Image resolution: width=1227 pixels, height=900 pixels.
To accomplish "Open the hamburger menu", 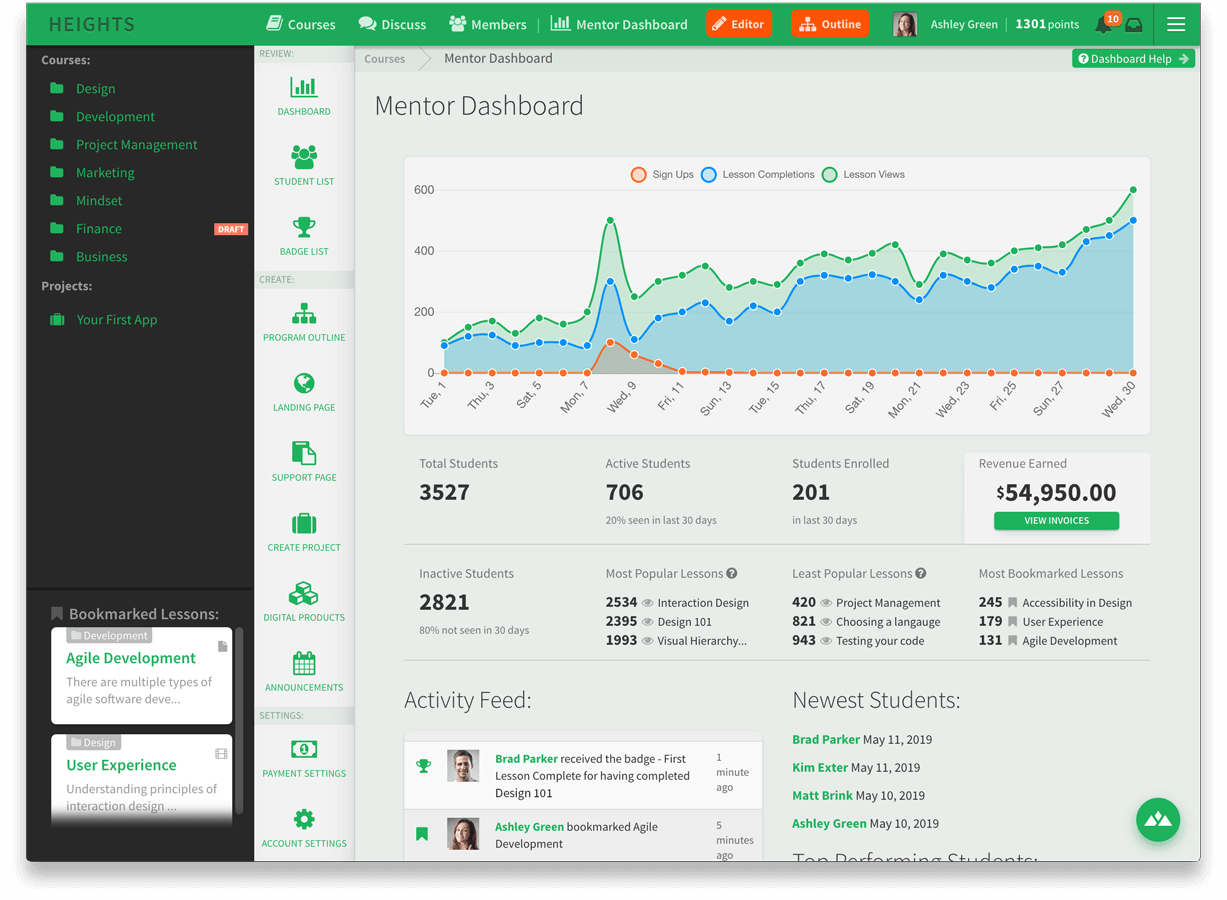I will click(1176, 24).
